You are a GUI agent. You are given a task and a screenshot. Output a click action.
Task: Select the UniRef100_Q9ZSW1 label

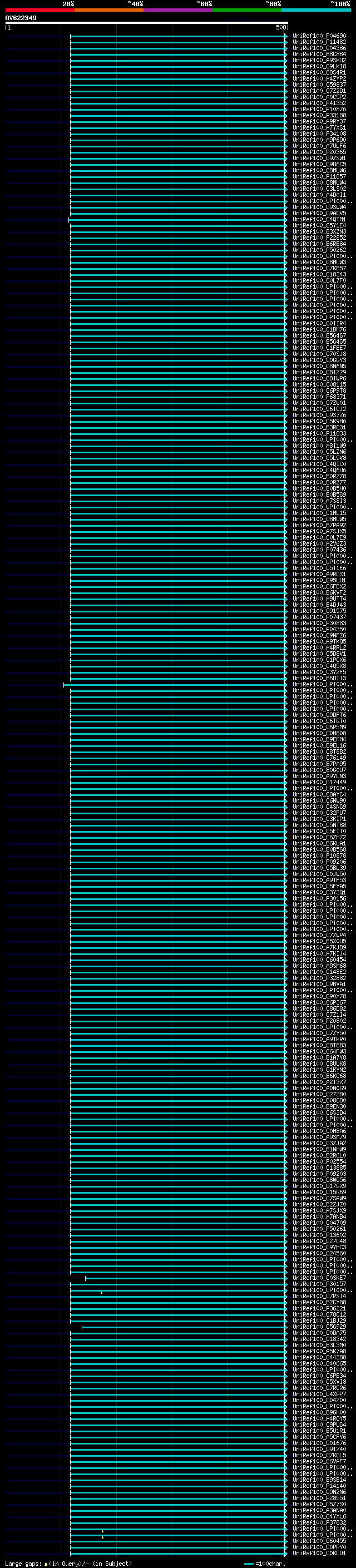click(x=319, y=159)
